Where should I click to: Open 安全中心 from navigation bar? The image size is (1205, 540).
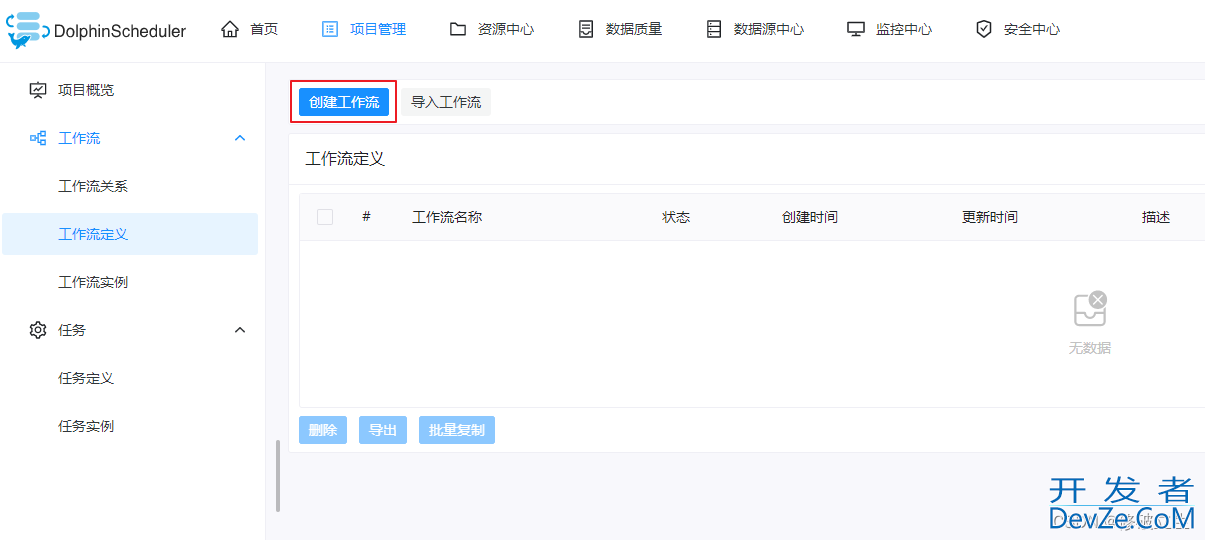click(1032, 29)
